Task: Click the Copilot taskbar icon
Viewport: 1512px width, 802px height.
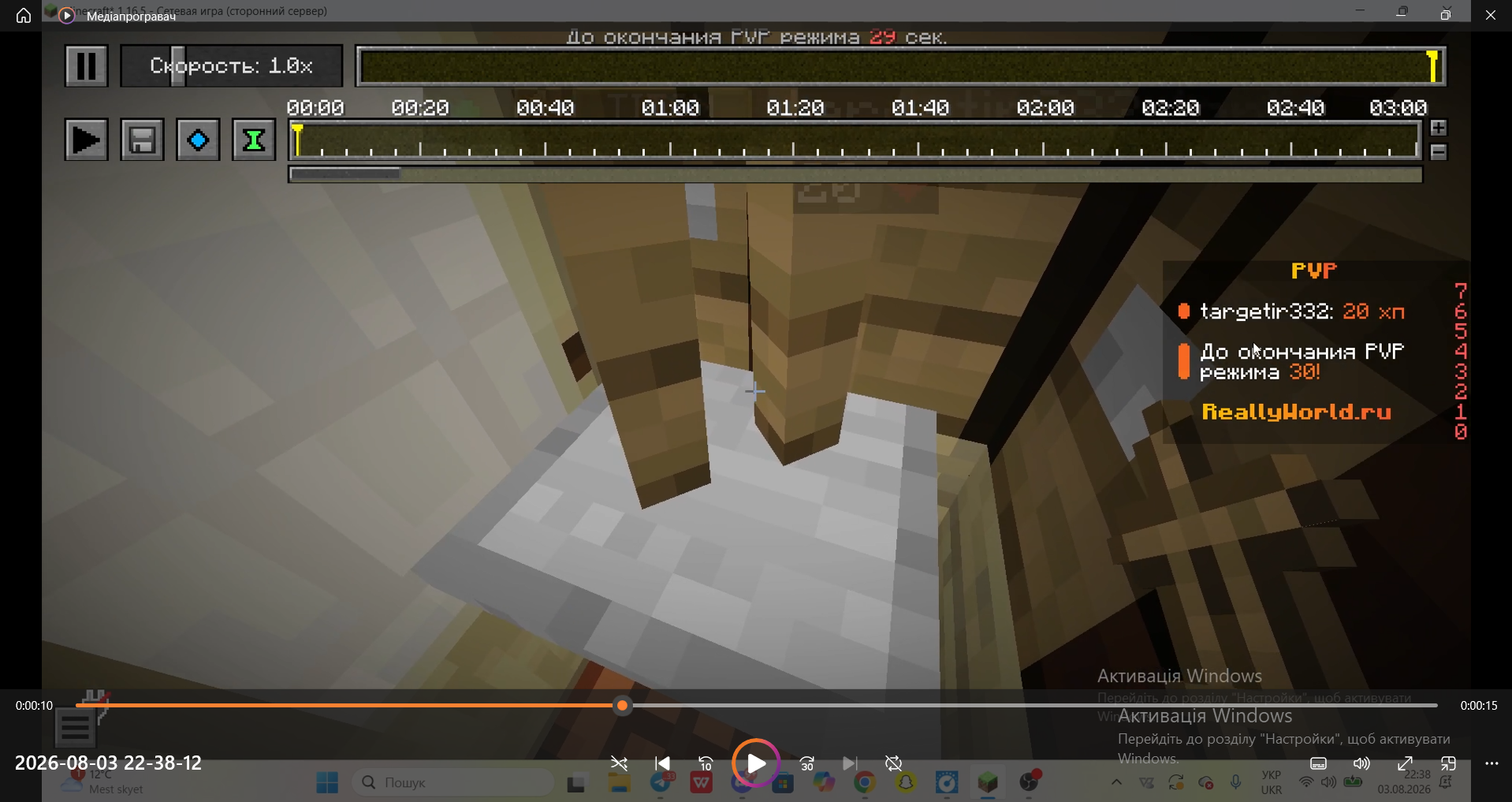Action: 824,783
